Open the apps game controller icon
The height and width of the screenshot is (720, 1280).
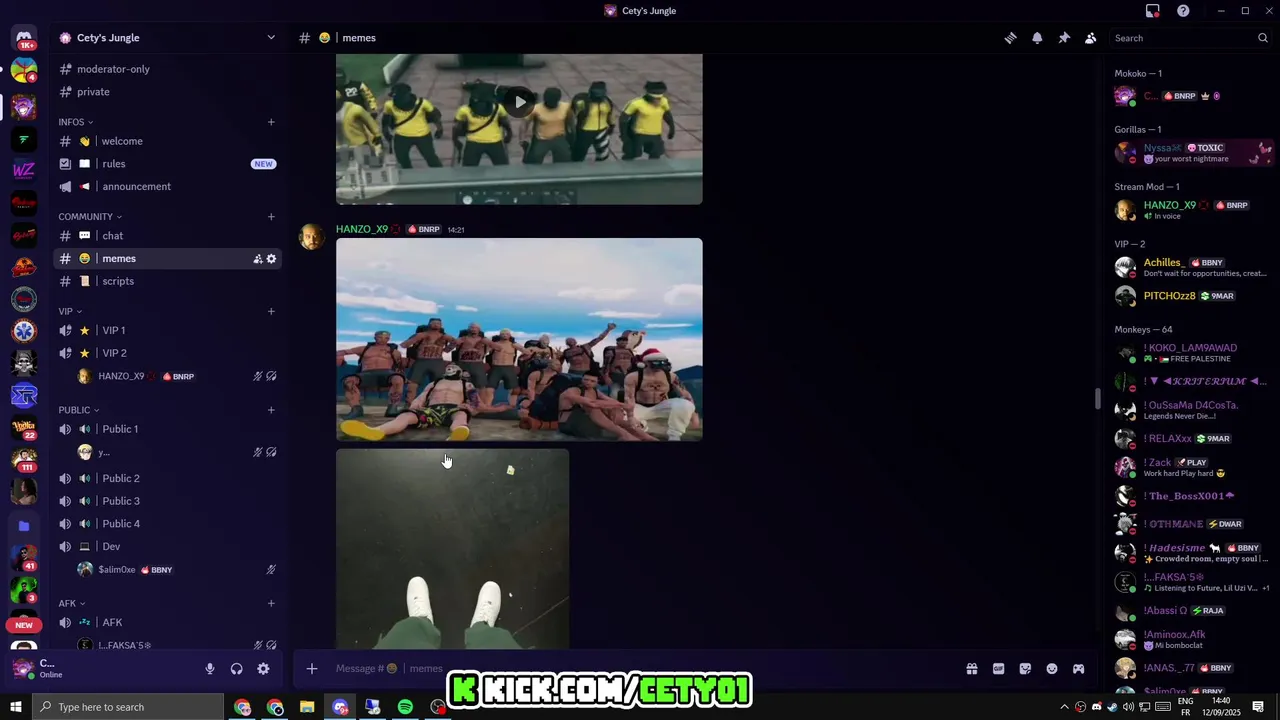point(1078,668)
